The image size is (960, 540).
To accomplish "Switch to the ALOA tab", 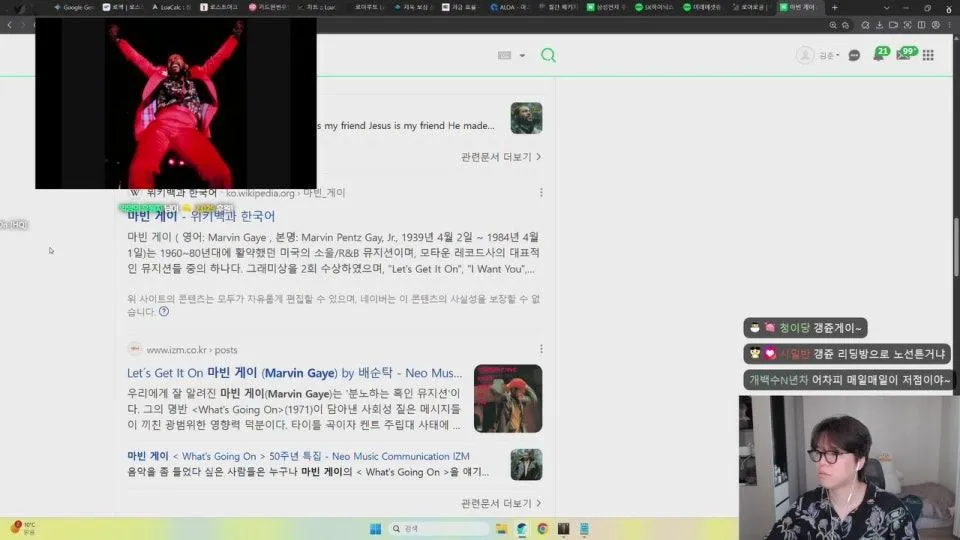I will click(x=509, y=7).
